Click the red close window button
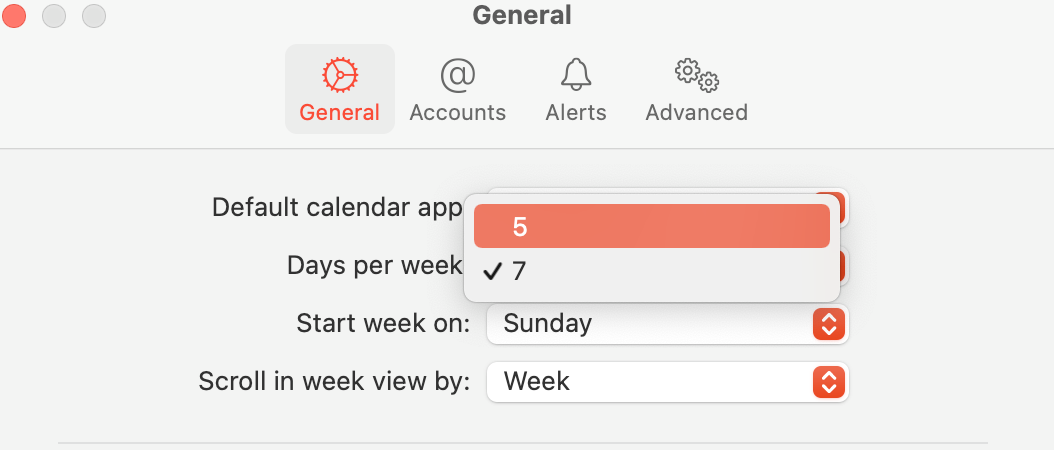The height and width of the screenshot is (450, 1054). [15, 16]
